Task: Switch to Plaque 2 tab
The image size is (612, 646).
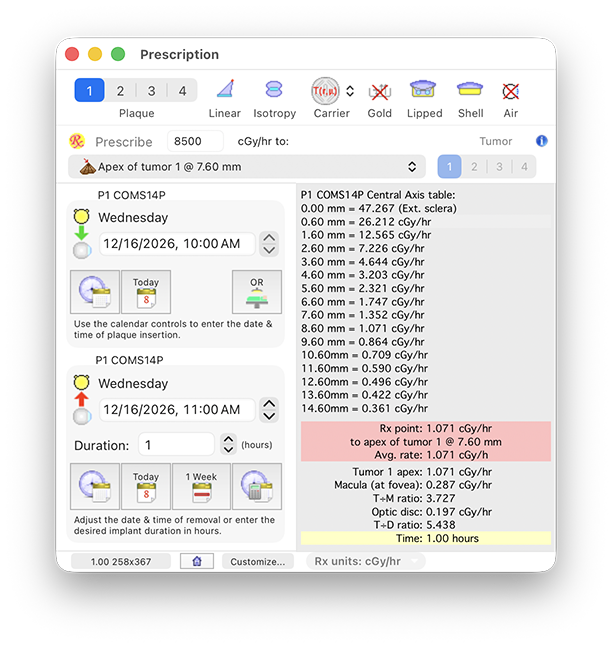Action: tap(120, 91)
